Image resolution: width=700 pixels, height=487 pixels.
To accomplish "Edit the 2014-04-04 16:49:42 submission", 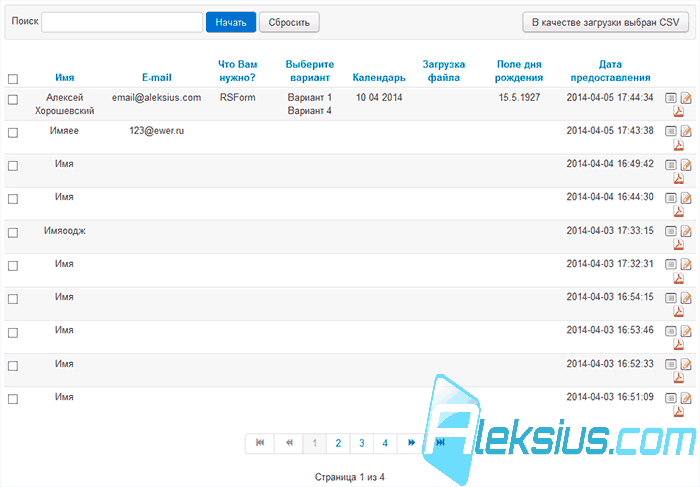I will pyautogui.click(x=686, y=164).
